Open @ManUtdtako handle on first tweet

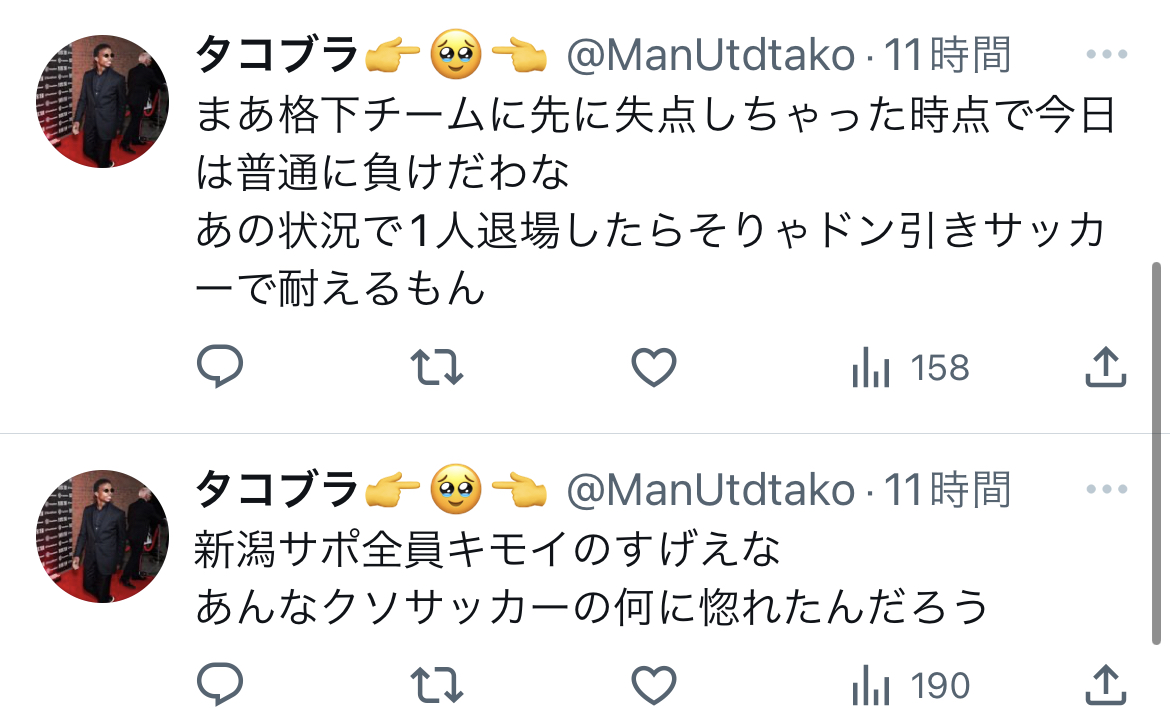(710, 55)
